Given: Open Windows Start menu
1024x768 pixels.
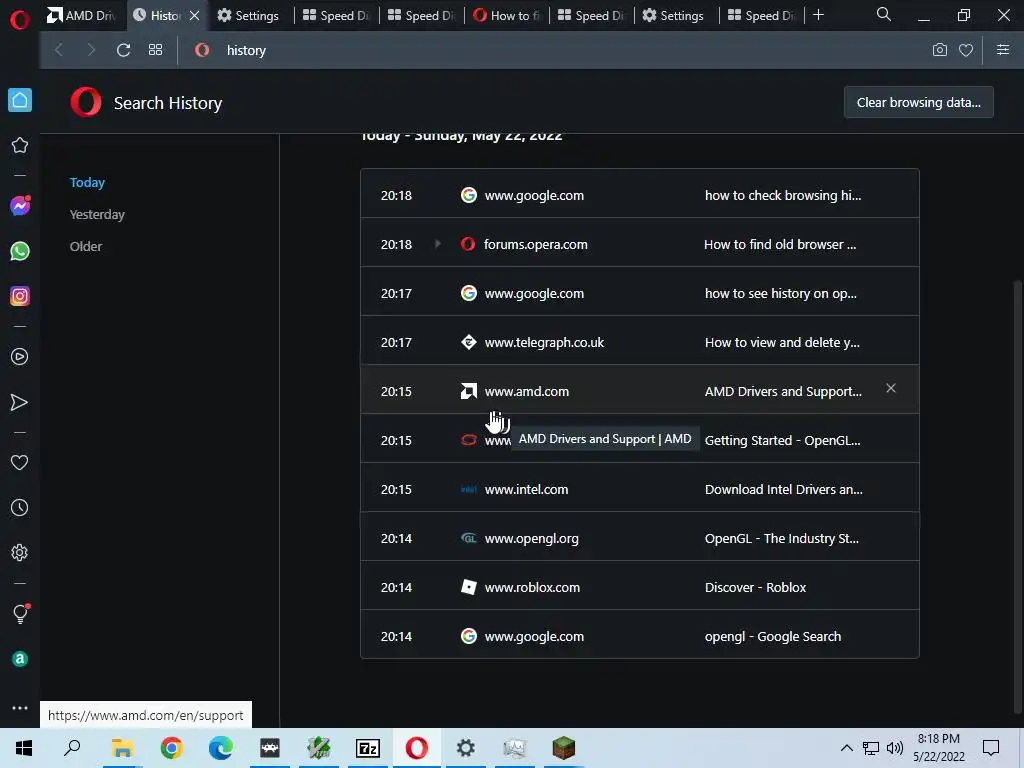Looking at the screenshot, I should click(24, 748).
